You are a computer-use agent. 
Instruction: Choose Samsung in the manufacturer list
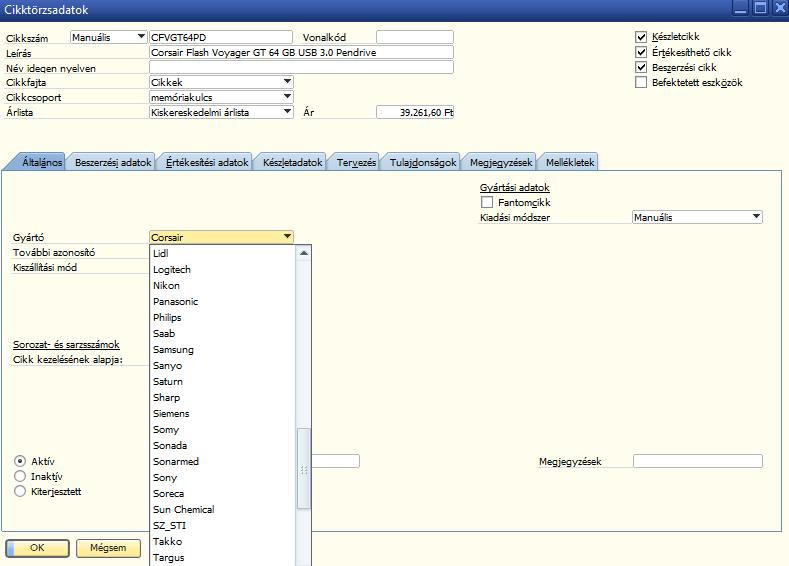pos(223,350)
